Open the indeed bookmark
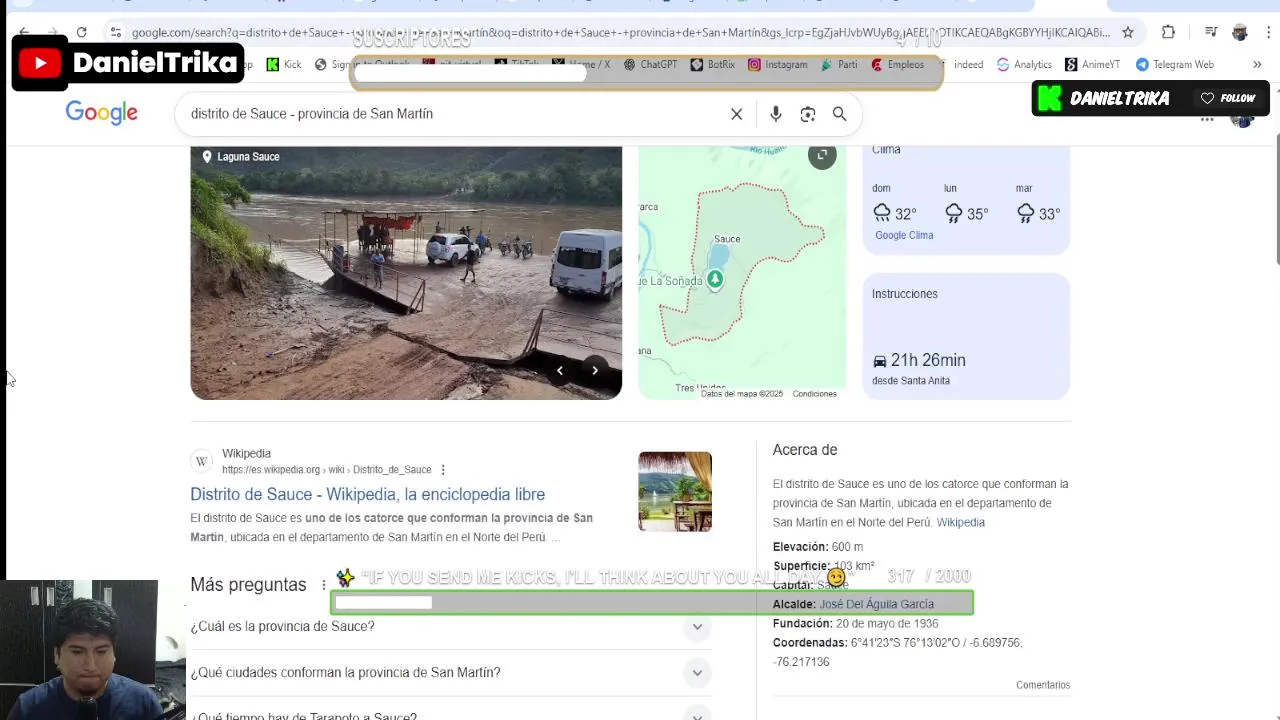The width and height of the screenshot is (1280, 720). point(967,64)
